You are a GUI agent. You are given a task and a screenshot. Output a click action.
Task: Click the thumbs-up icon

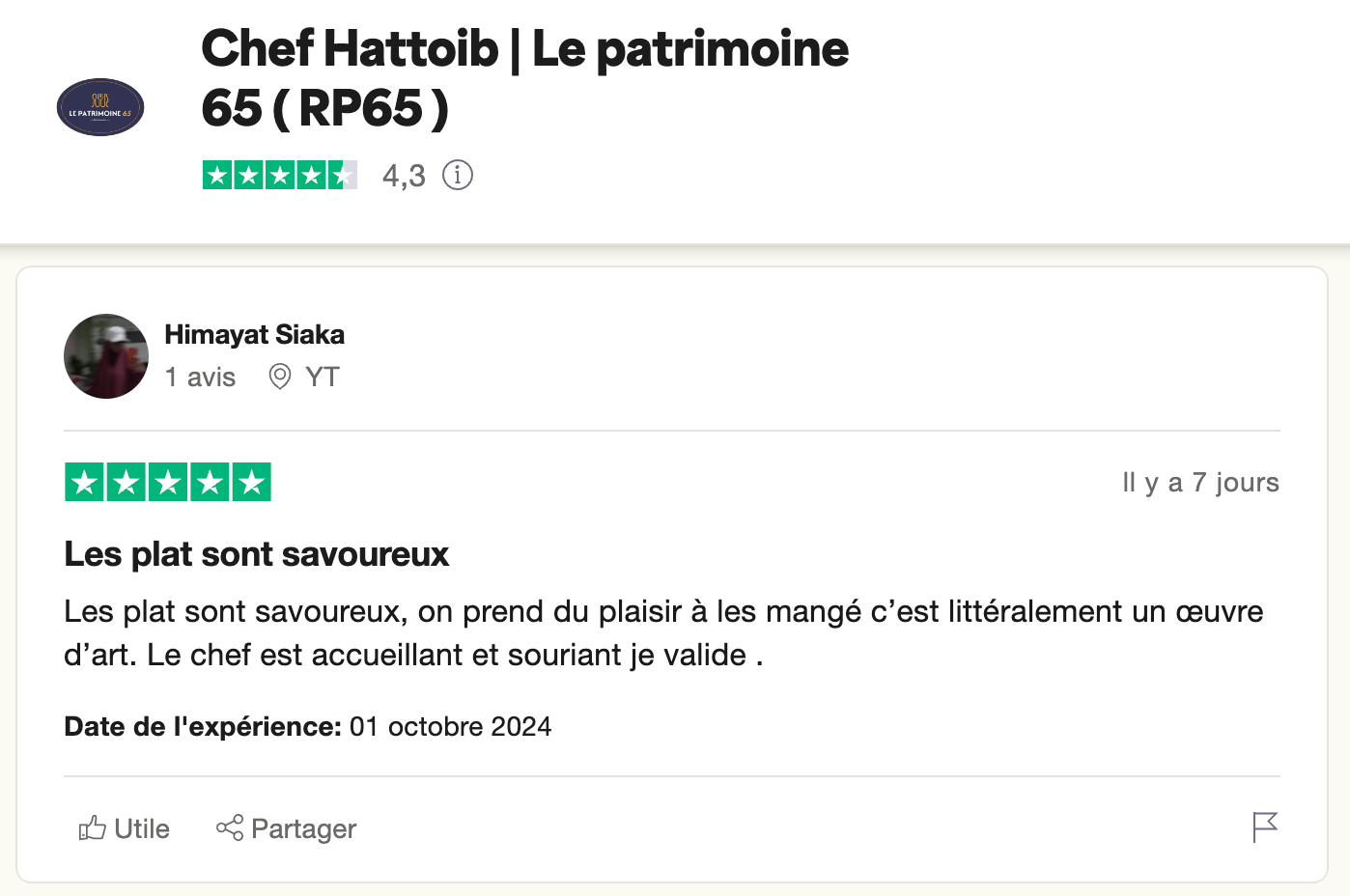click(93, 828)
